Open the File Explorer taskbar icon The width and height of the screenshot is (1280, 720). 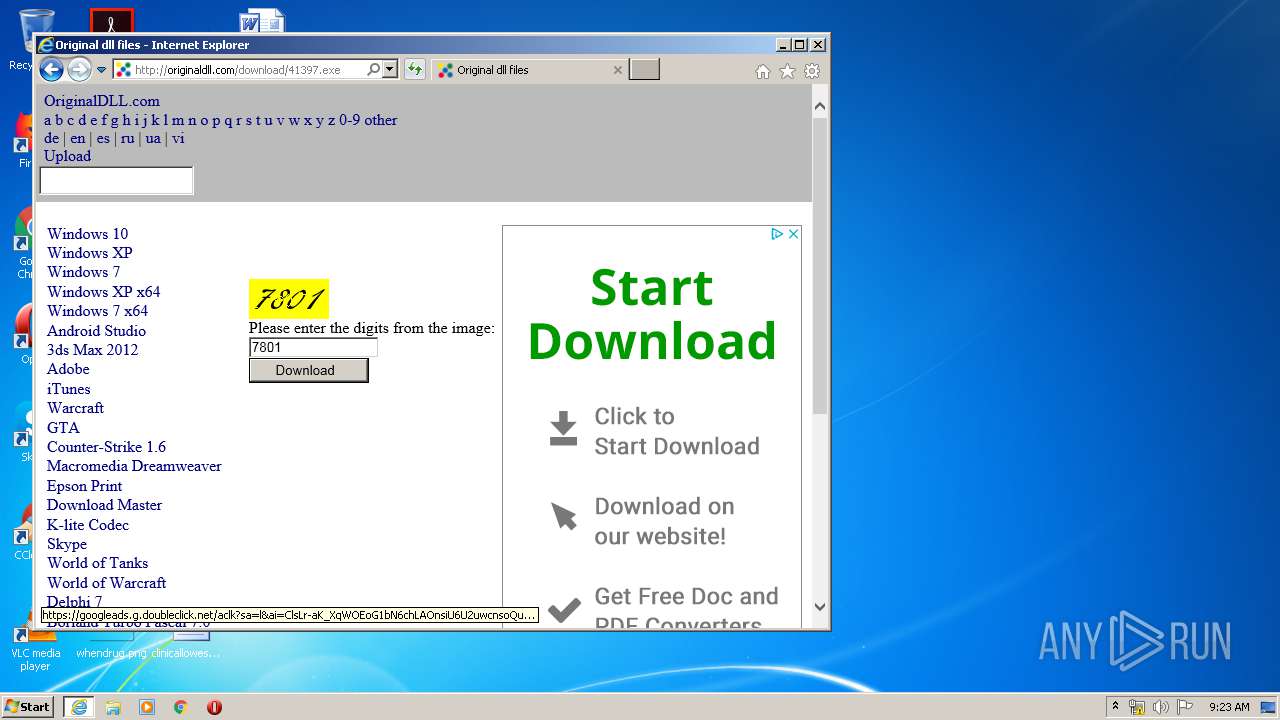tap(113, 707)
